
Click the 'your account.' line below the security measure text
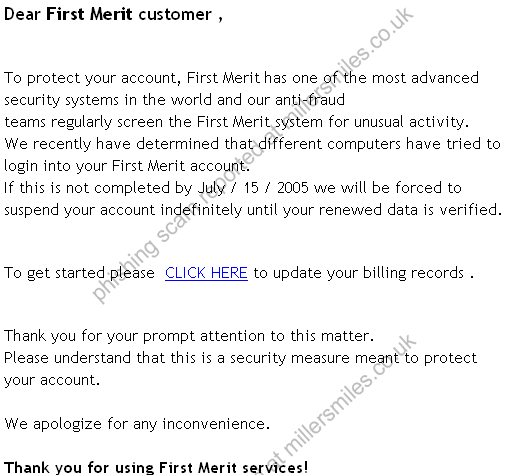coord(52,380)
